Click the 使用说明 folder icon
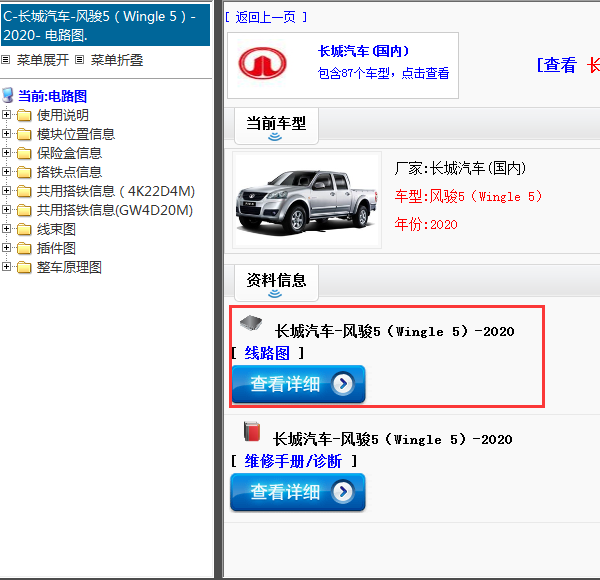 (24, 115)
